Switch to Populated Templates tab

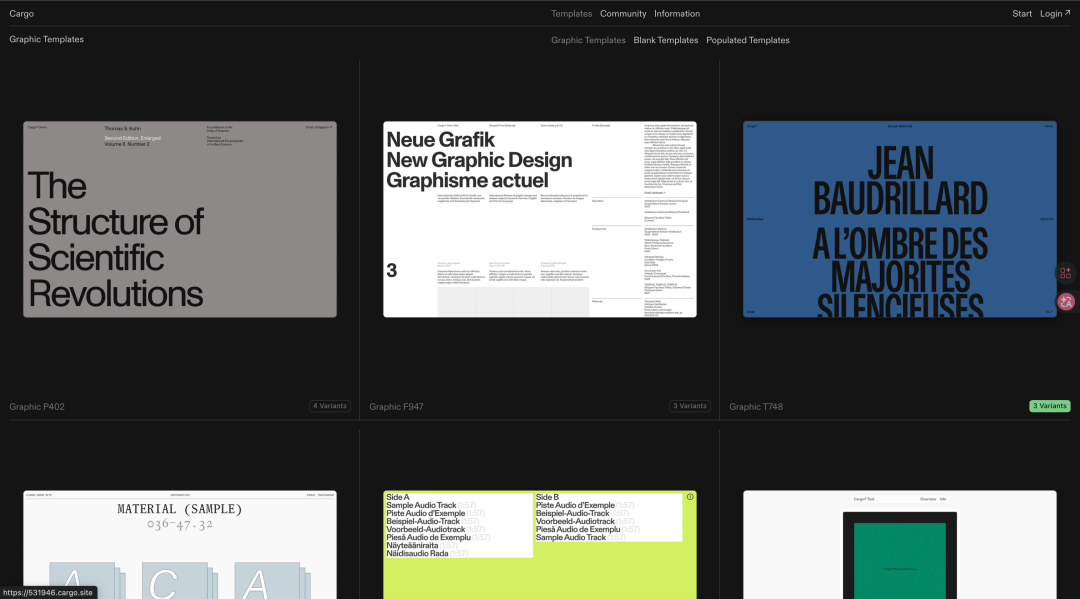coord(747,40)
